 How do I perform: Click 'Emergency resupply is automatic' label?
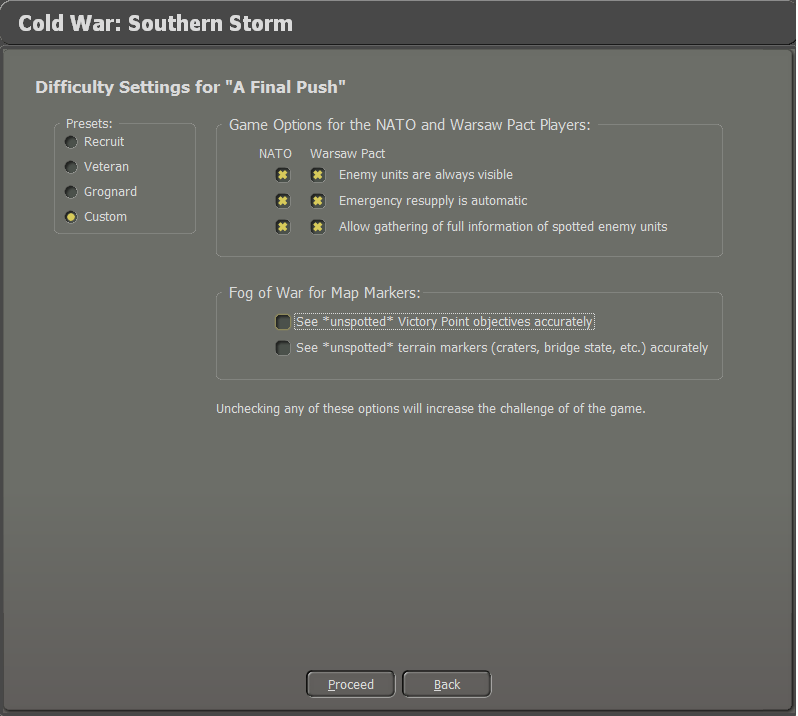pyautogui.click(x=433, y=201)
